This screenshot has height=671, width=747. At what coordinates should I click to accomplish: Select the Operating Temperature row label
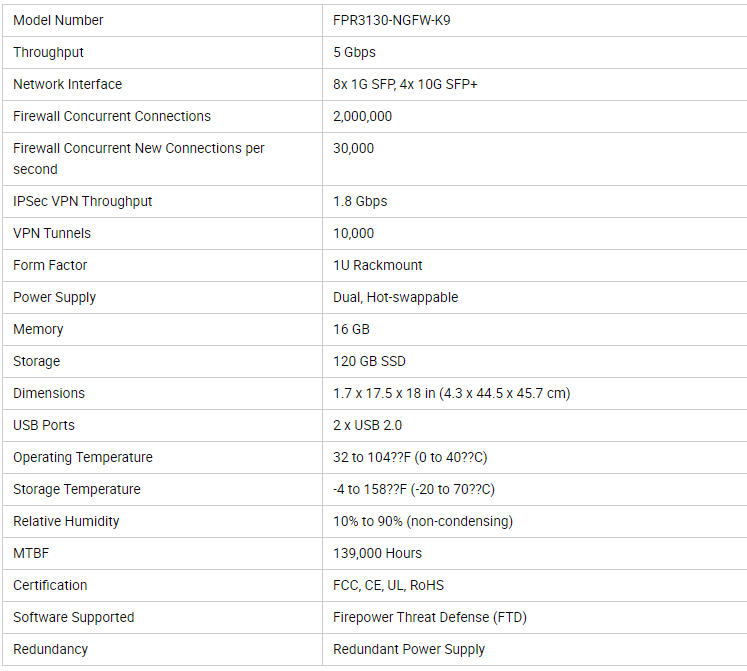(x=83, y=458)
